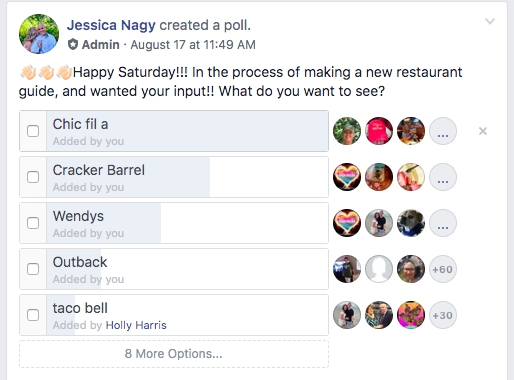Click the blank silhouette avatar beside Outback

379,269
